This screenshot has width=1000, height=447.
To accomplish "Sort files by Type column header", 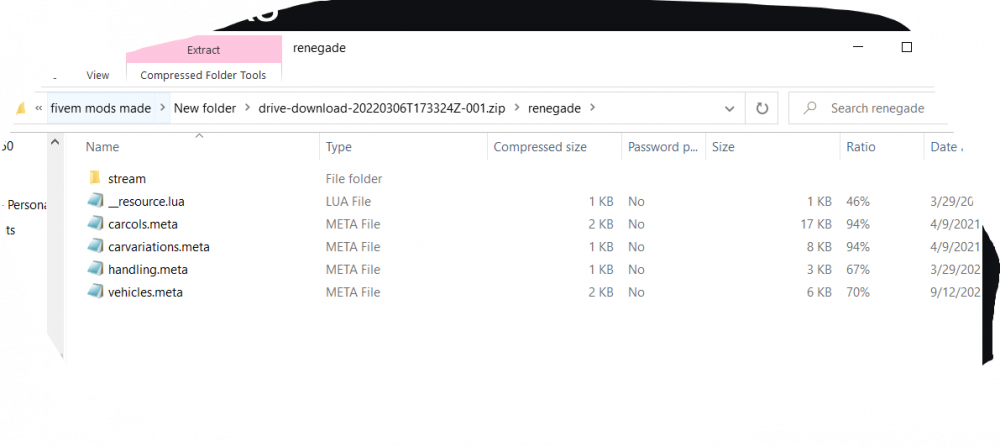I will 339,147.
